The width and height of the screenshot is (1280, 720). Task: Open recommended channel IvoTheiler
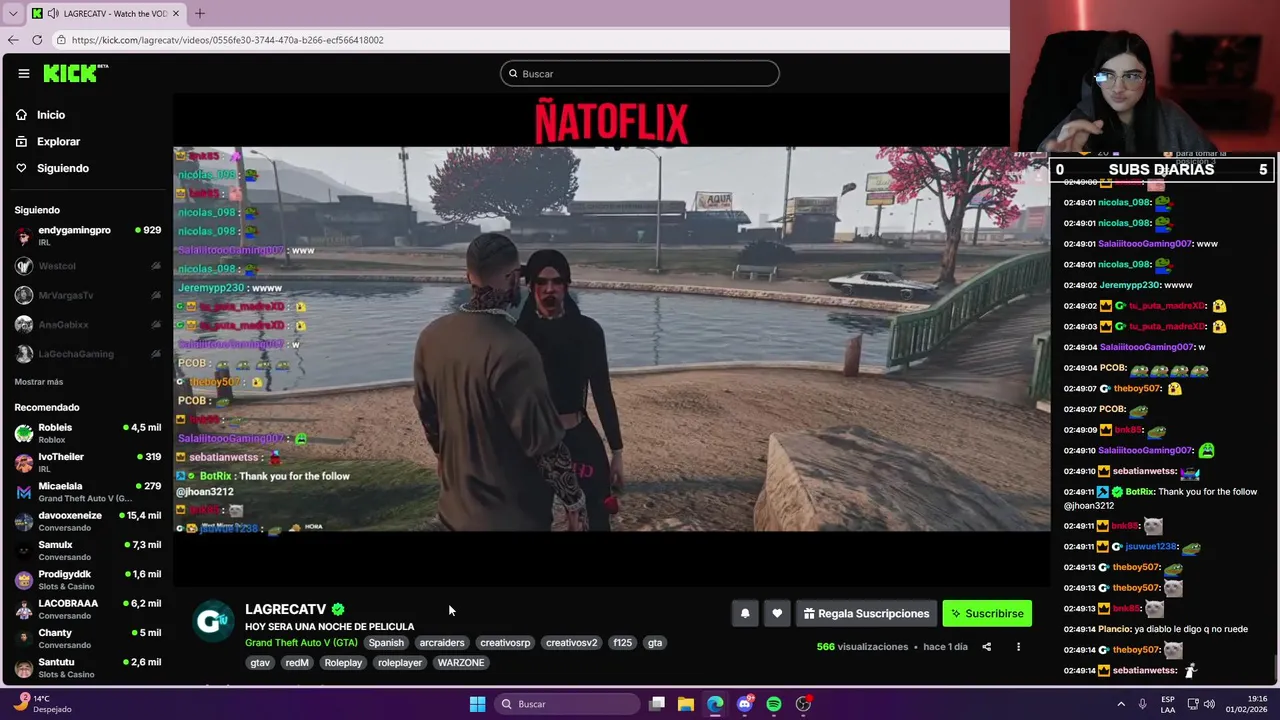pyautogui.click(x=88, y=462)
